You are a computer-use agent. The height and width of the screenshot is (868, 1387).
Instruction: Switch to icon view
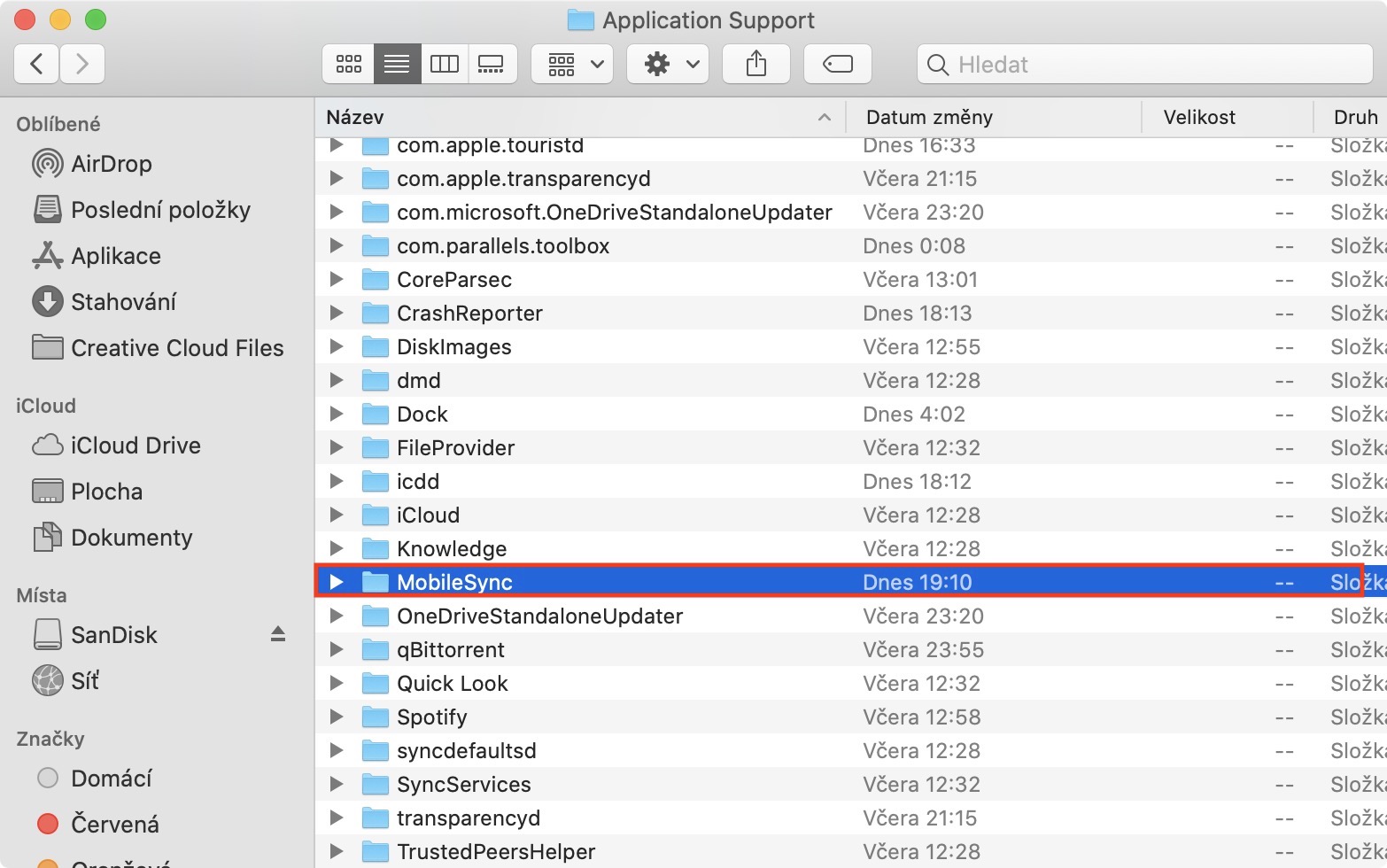point(349,64)
